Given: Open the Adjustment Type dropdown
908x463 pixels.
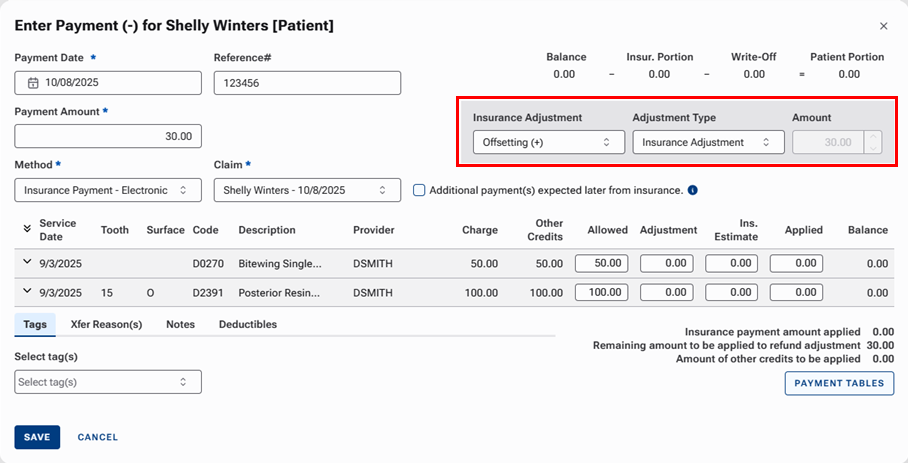Looking at the screenshot, I should pos(707,142).
